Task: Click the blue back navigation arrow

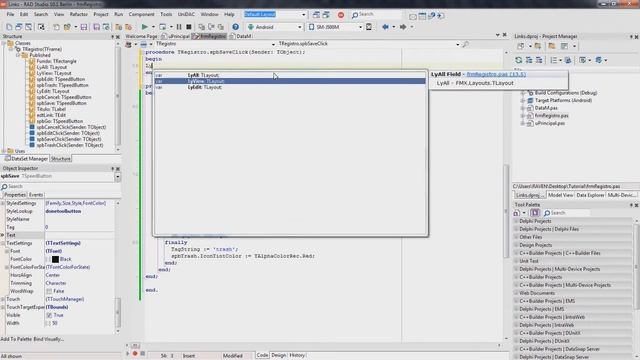Action: tap(385, 27)
